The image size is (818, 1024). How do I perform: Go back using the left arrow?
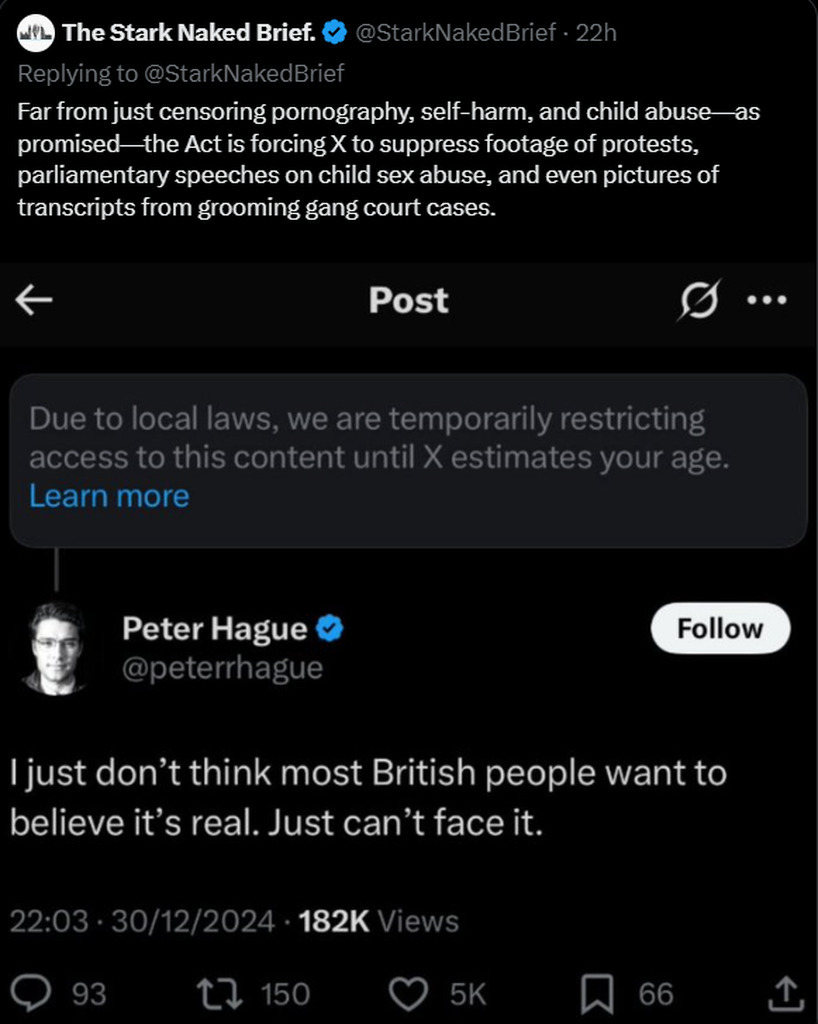coord(34,300)
